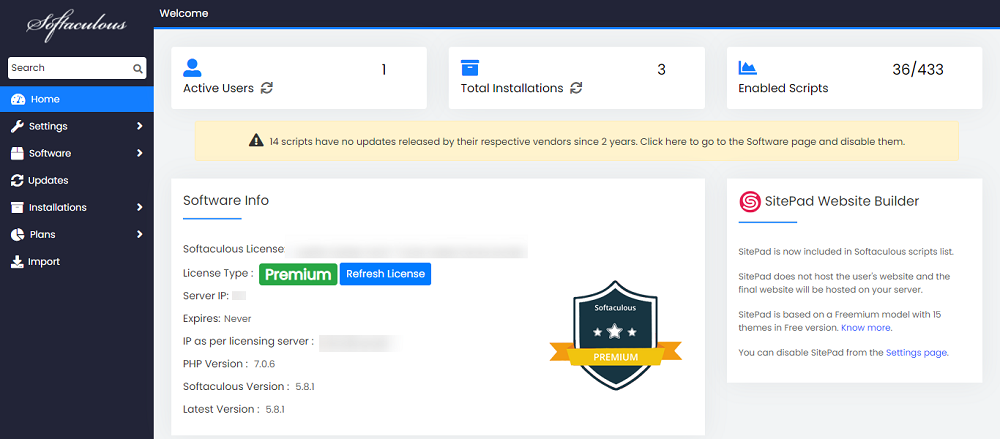Click the search magnifier icon
The width and height of the screenshot is (1000, 439).
[x=137, y=69]
